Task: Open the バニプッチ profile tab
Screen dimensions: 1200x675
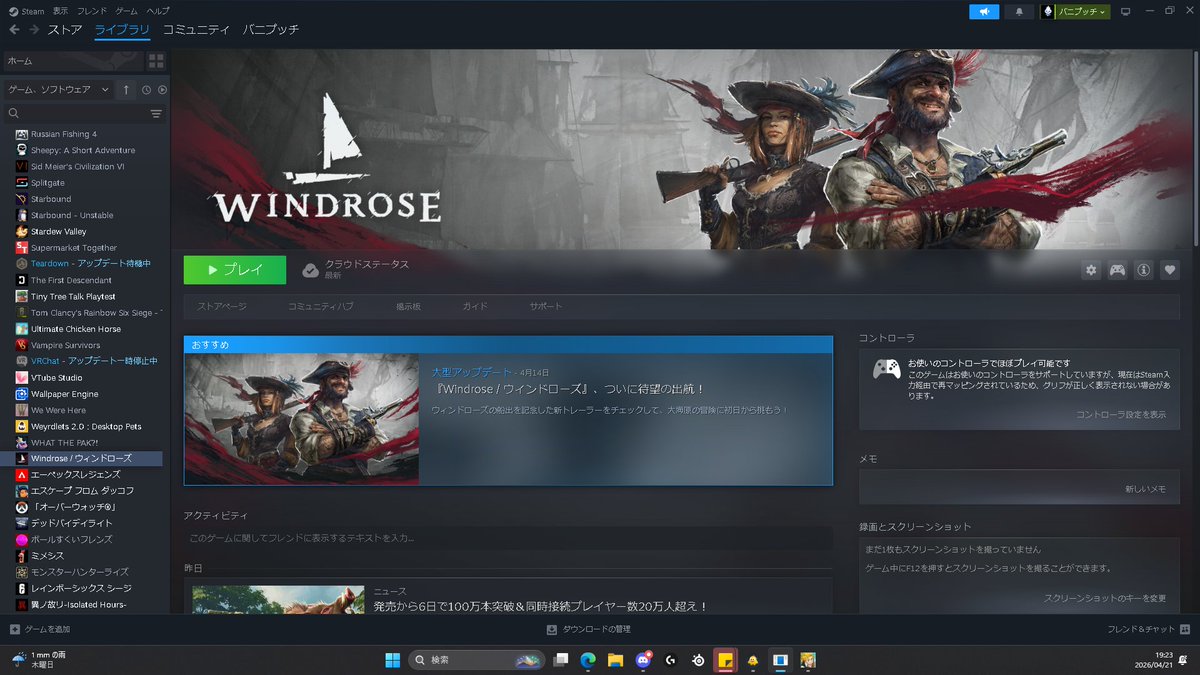Action: (x=271, y=30)
